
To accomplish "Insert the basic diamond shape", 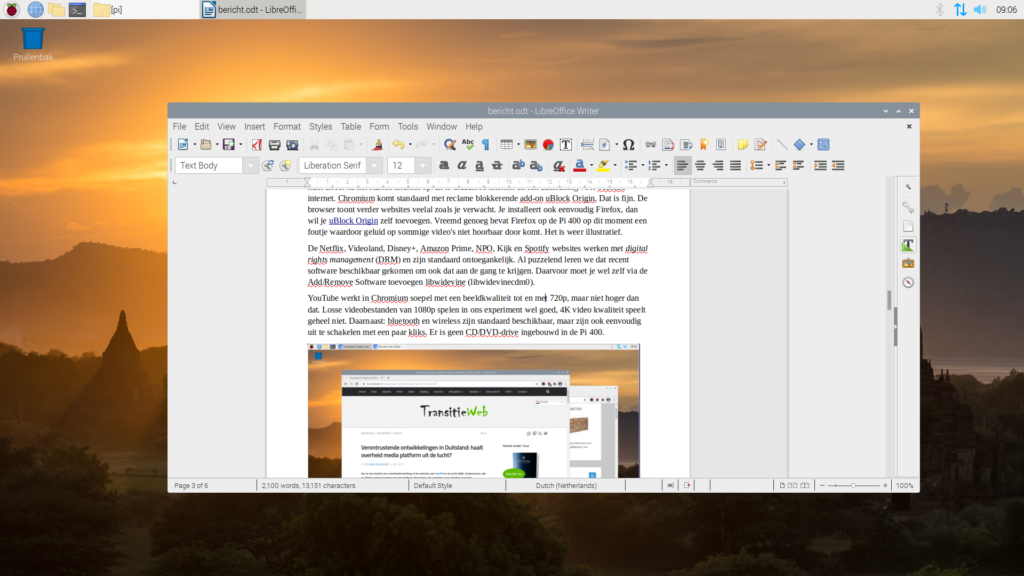I will point(799,144).
